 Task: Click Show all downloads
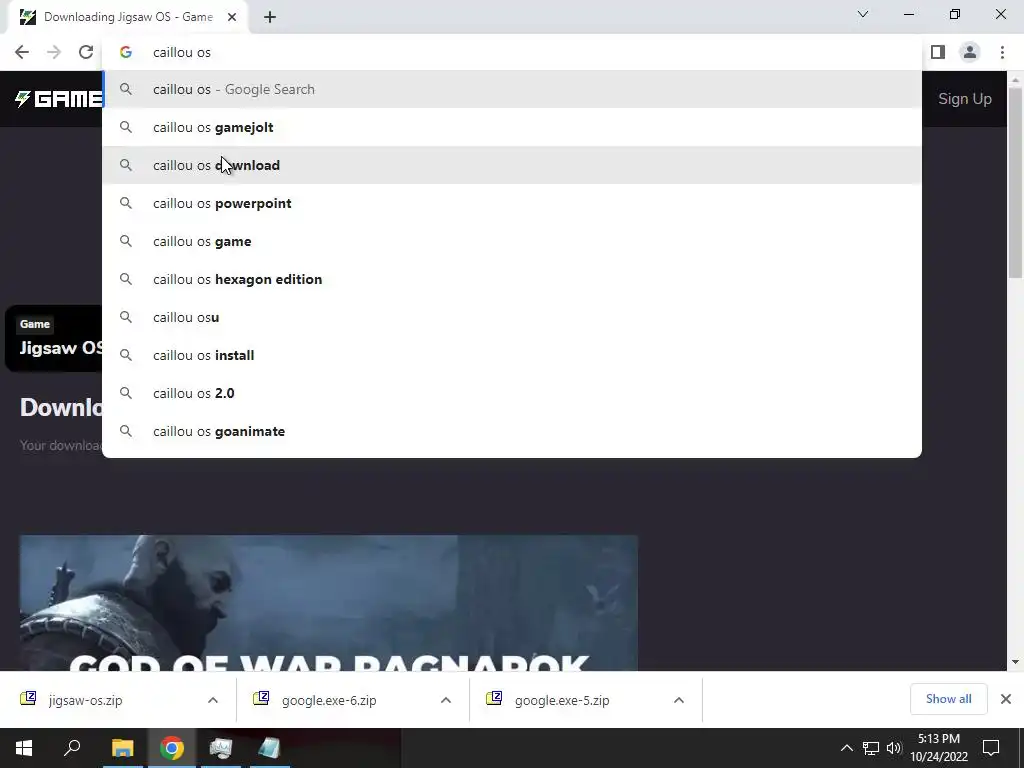coord(948,699)
